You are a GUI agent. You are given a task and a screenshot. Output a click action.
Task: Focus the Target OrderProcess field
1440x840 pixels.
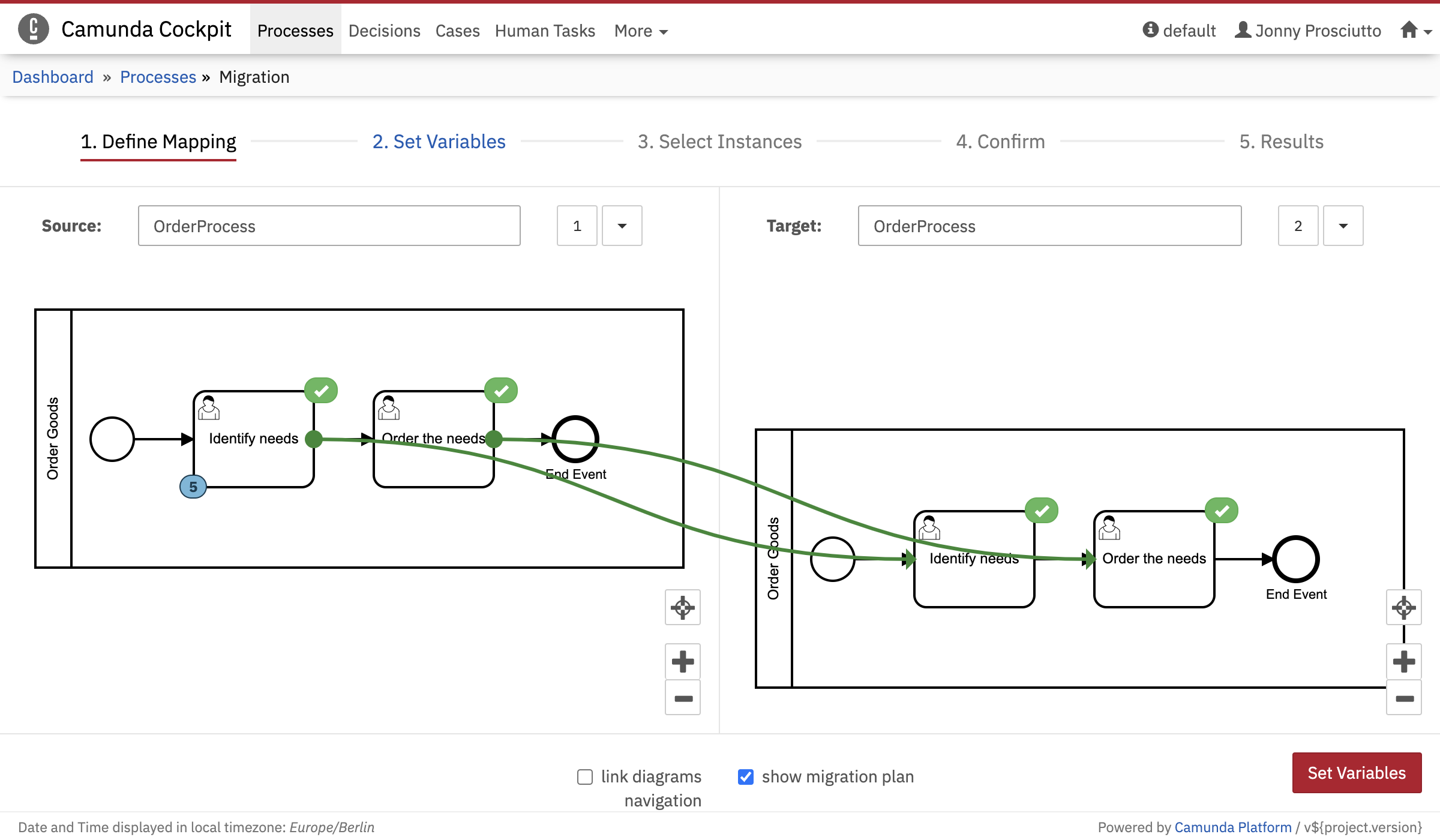(x=1049, y=226)
